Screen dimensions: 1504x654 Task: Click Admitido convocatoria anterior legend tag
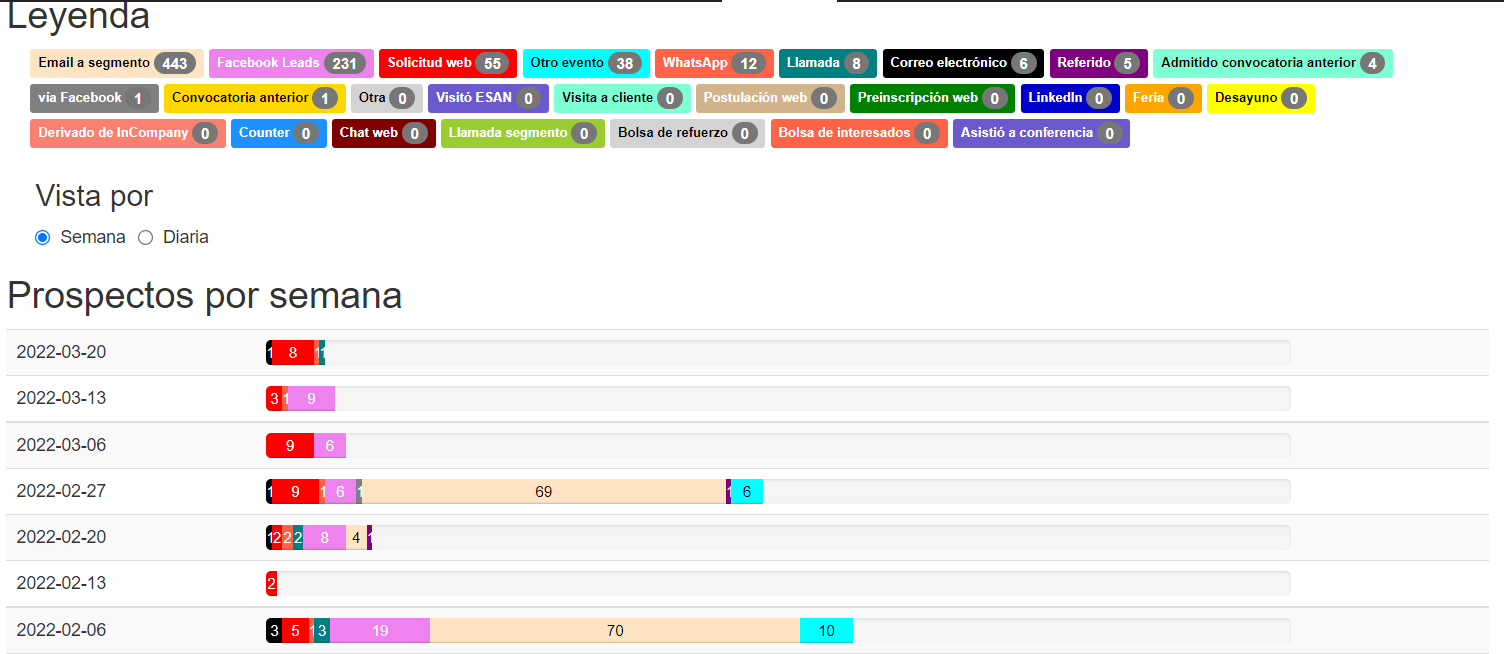(x=1273, y=63)
